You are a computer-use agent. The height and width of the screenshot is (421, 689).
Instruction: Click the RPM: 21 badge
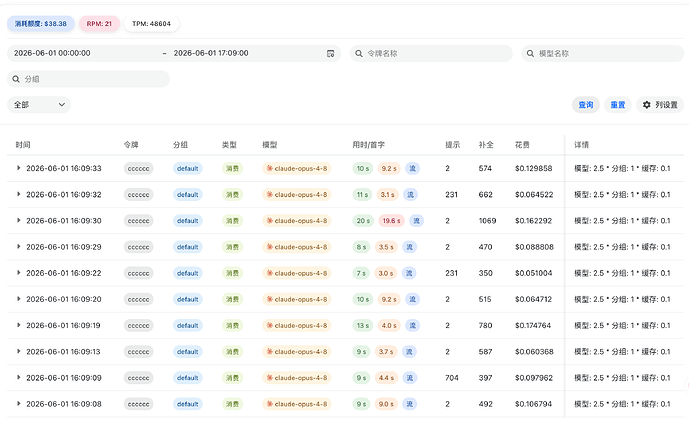tap(99, 24)
